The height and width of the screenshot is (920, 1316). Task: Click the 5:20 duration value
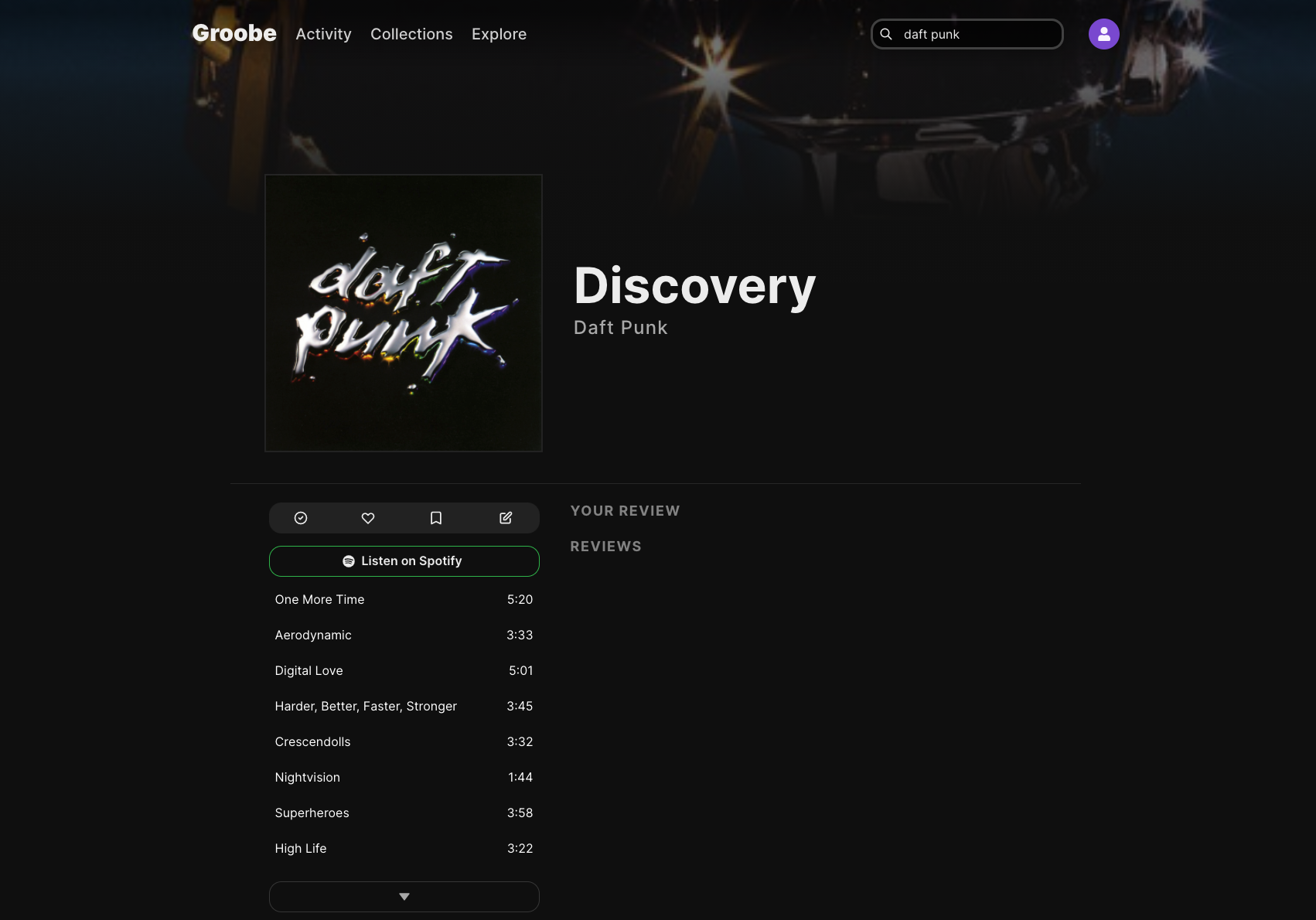coord(520,600)
